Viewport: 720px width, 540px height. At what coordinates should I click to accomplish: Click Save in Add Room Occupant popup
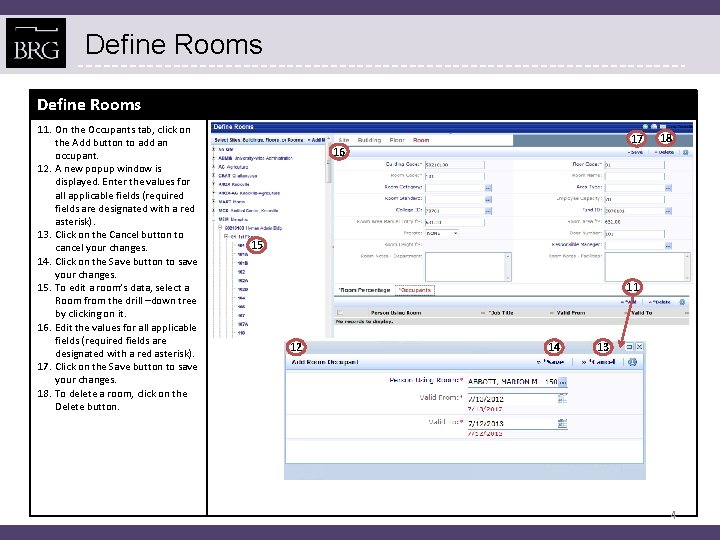coord(551,362)
